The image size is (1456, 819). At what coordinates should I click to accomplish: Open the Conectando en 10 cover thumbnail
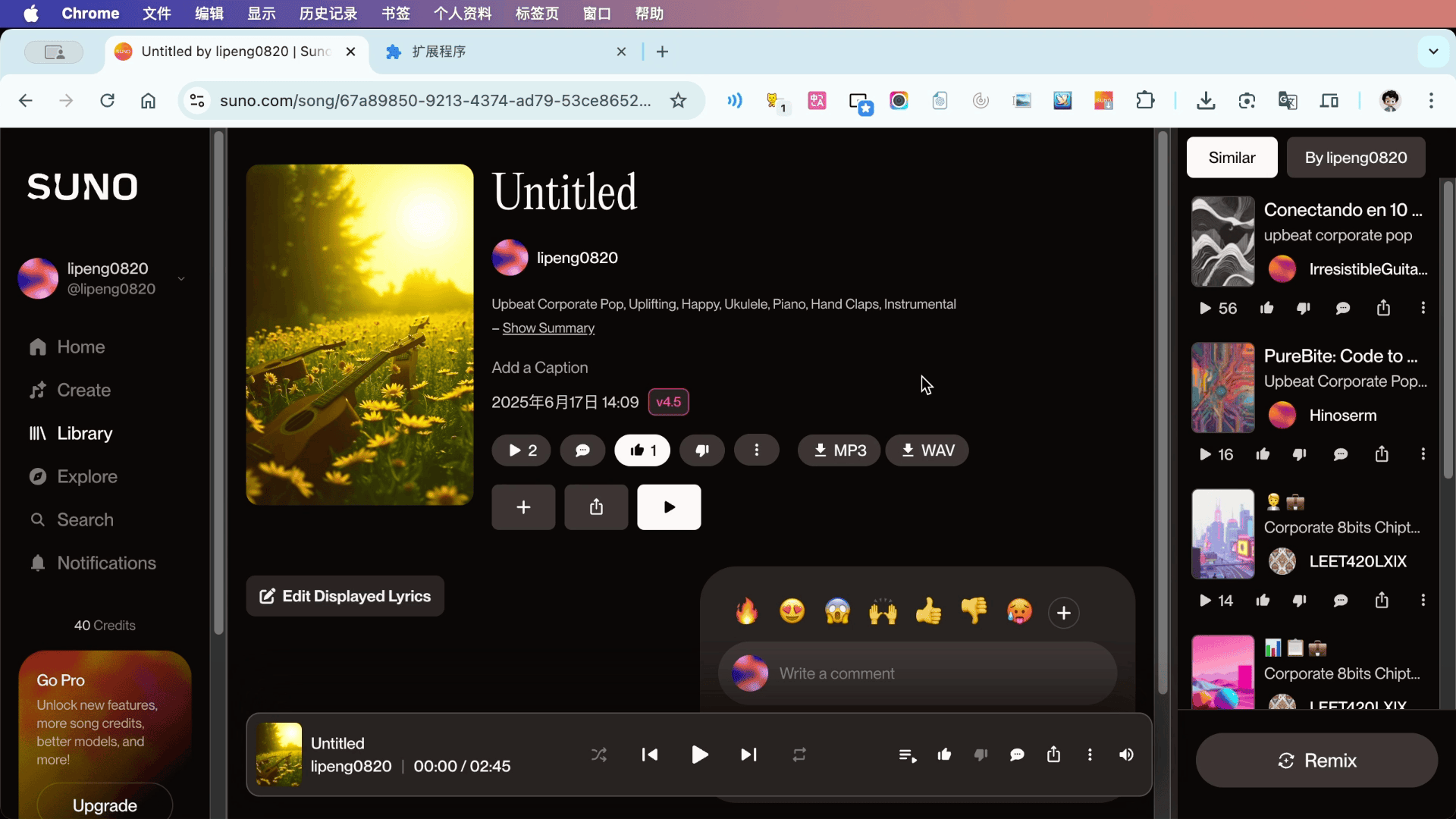(1222, 242)
